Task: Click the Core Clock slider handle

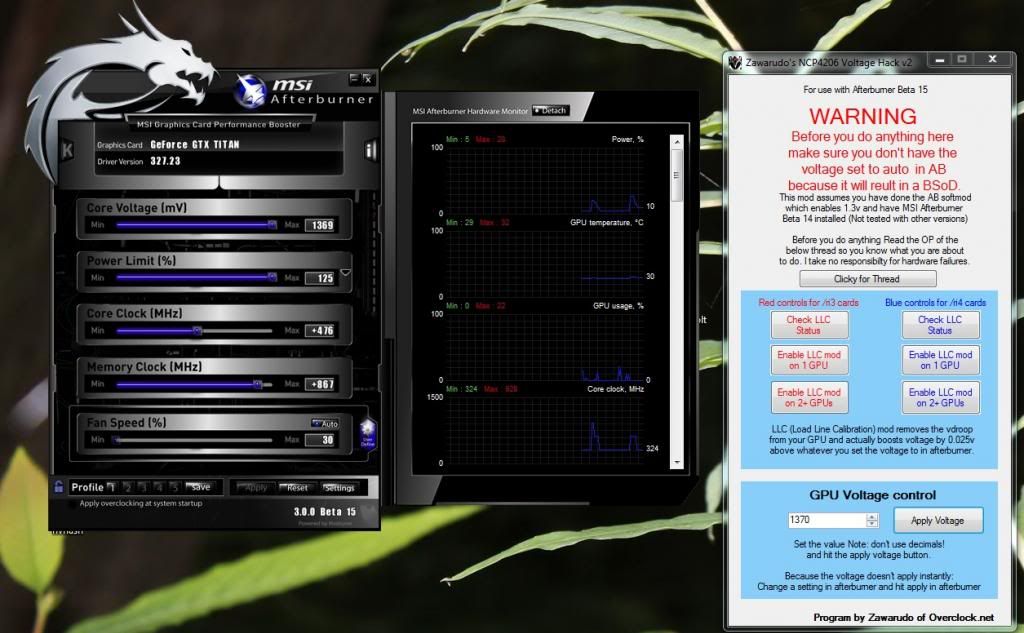Action: point(197,331)
